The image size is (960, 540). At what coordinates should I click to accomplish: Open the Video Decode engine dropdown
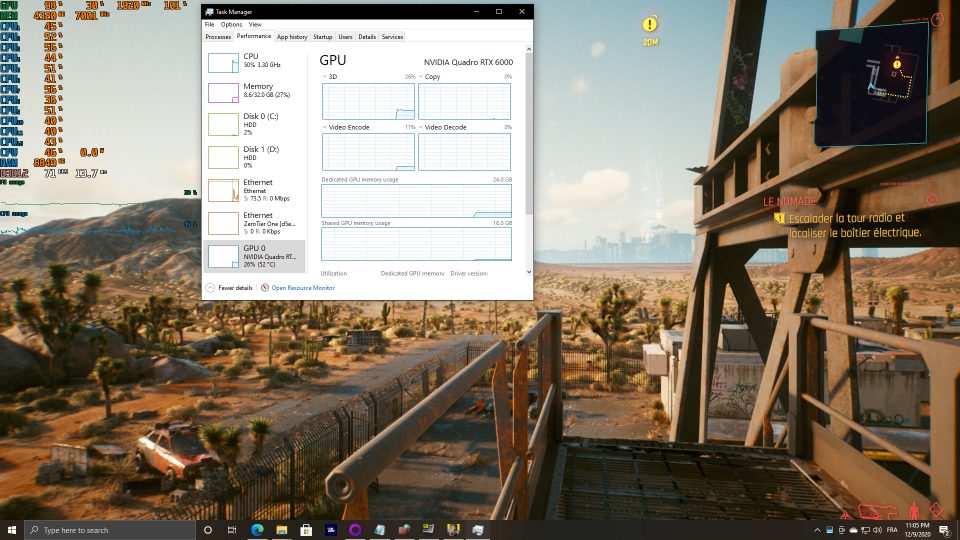pos(444,127)
